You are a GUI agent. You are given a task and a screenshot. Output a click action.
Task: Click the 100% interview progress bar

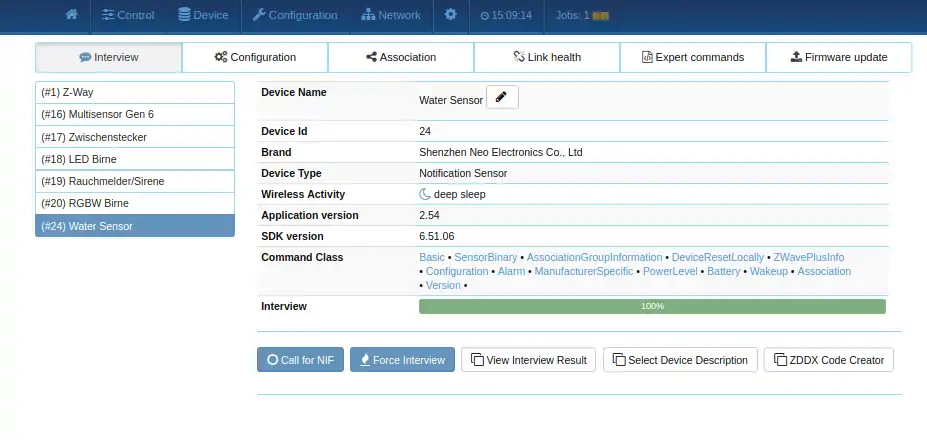[x=652, y=306]
